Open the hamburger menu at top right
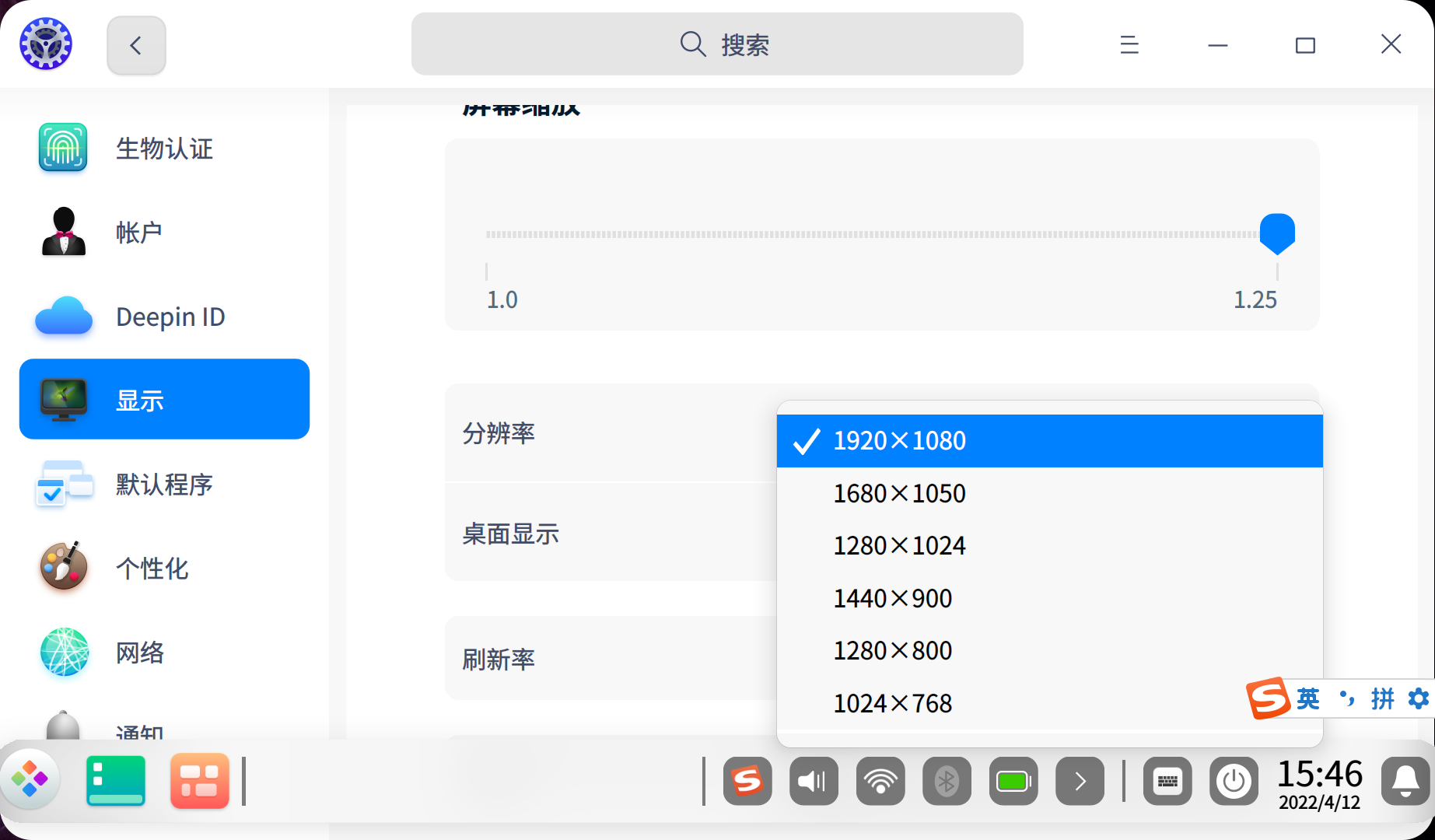 (1129, 44)
